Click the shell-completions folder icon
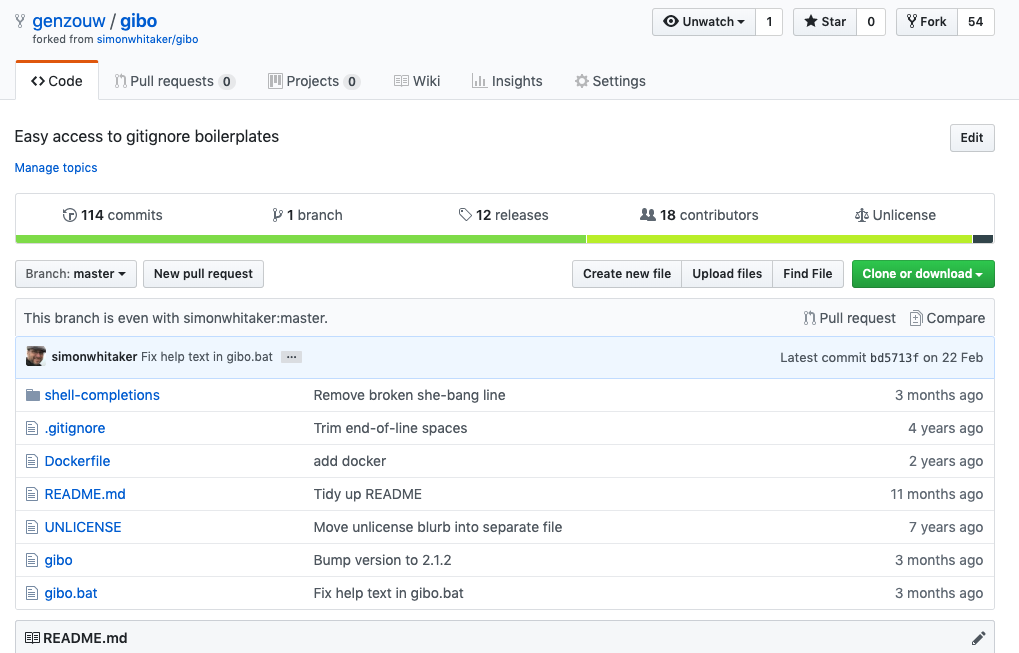The width and height of the screenshot is (1019, 653). (x=32, y=395)
